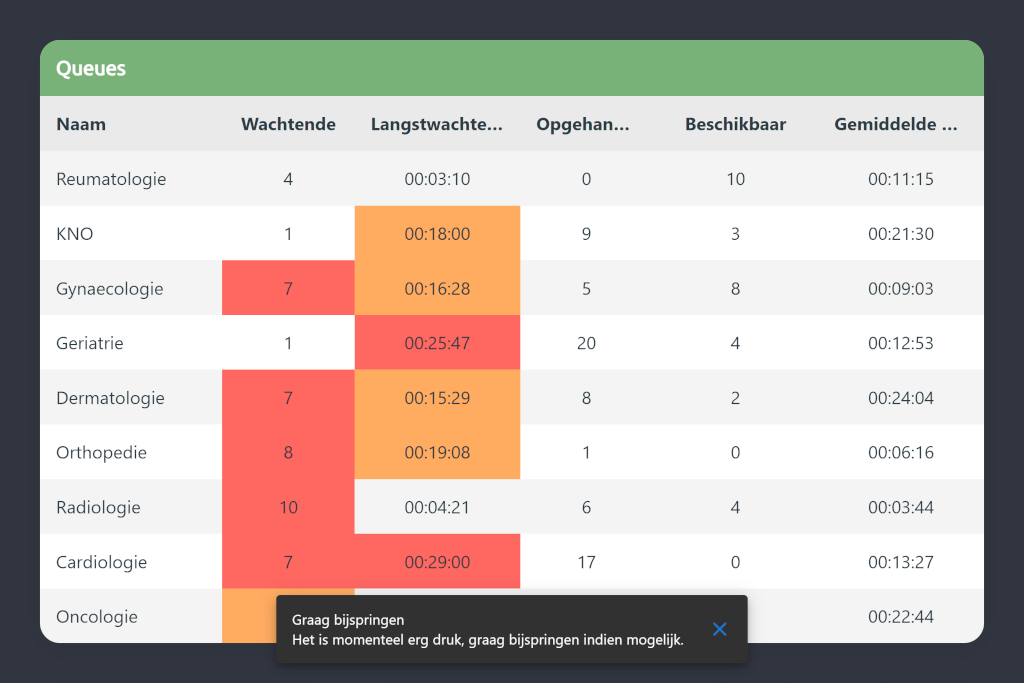Click KNO longest wait 00:18:00 cell
The height and width of the screenshot is (683, 1024).
(437, 234)
